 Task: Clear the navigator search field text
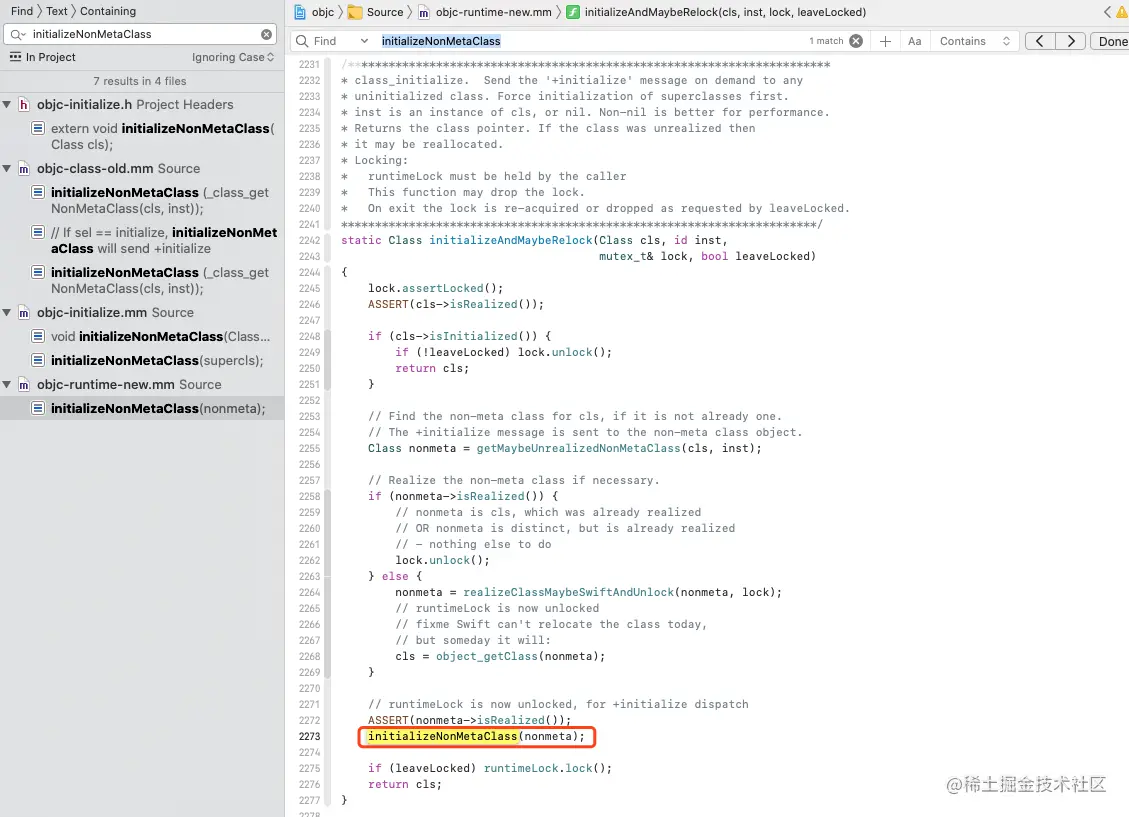tap(266, 34)
